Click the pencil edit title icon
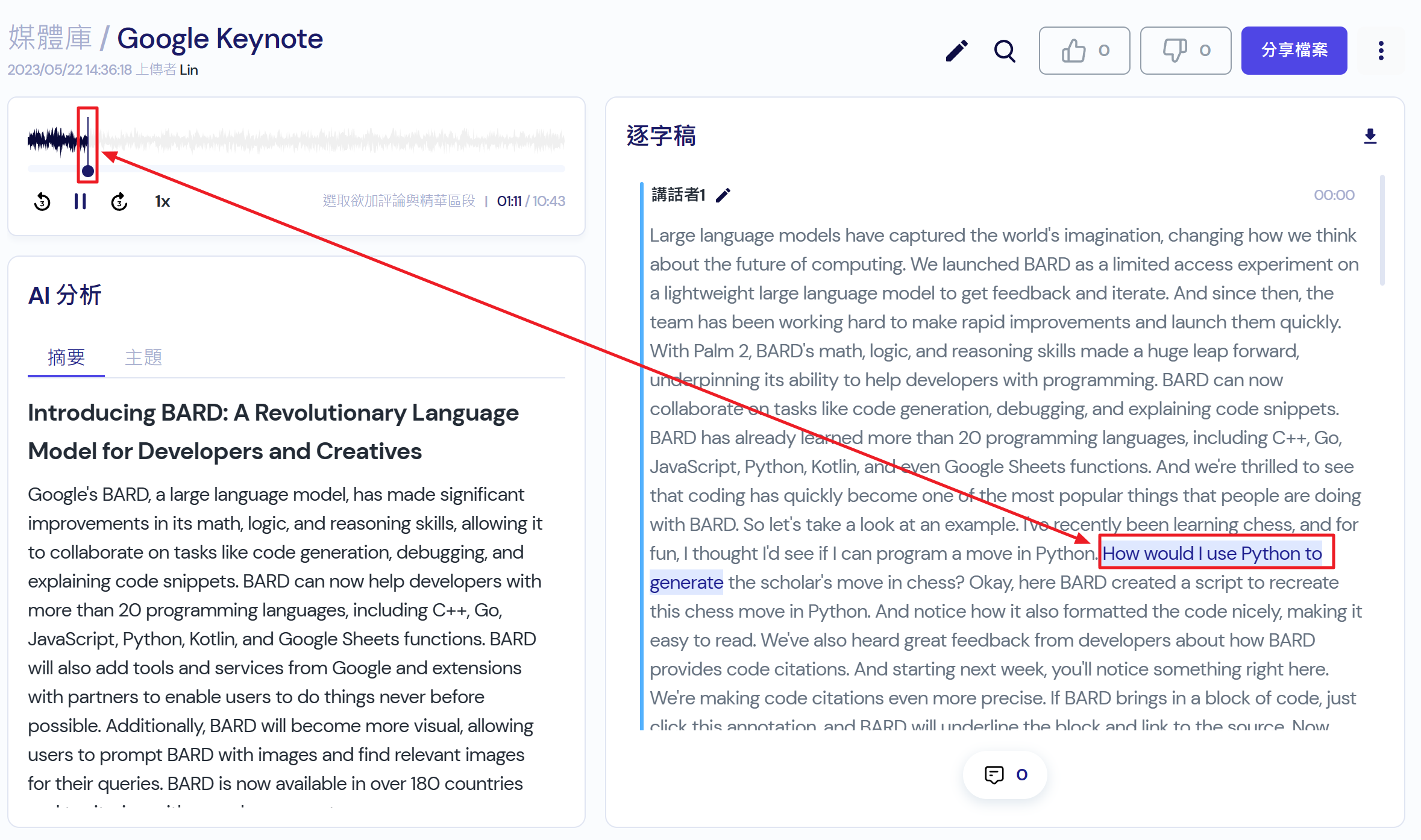The width and height of the screenshot is (1421, 840). (x=956, y=51)
